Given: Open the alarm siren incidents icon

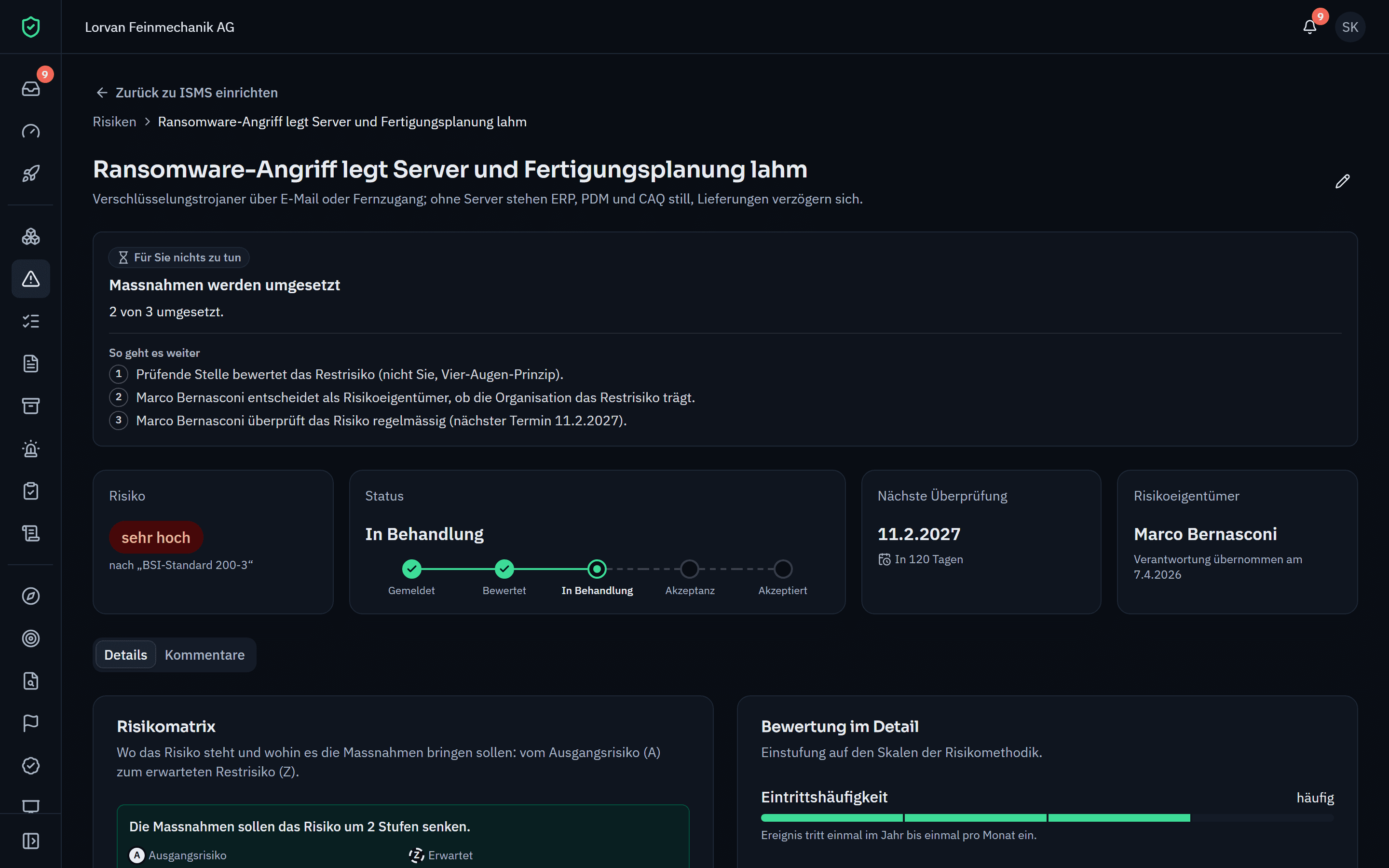Looking at the screenshot, I should click(30, 449).
